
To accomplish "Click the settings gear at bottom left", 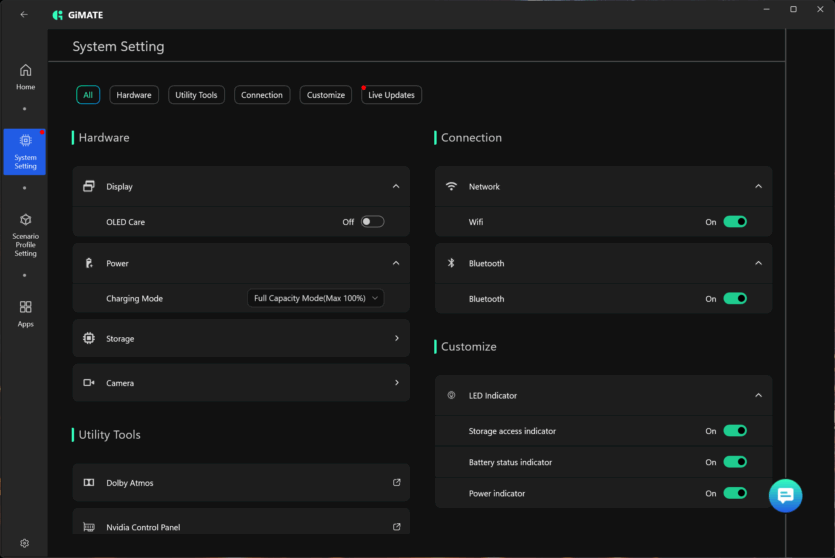I will [x=25, y=543].
